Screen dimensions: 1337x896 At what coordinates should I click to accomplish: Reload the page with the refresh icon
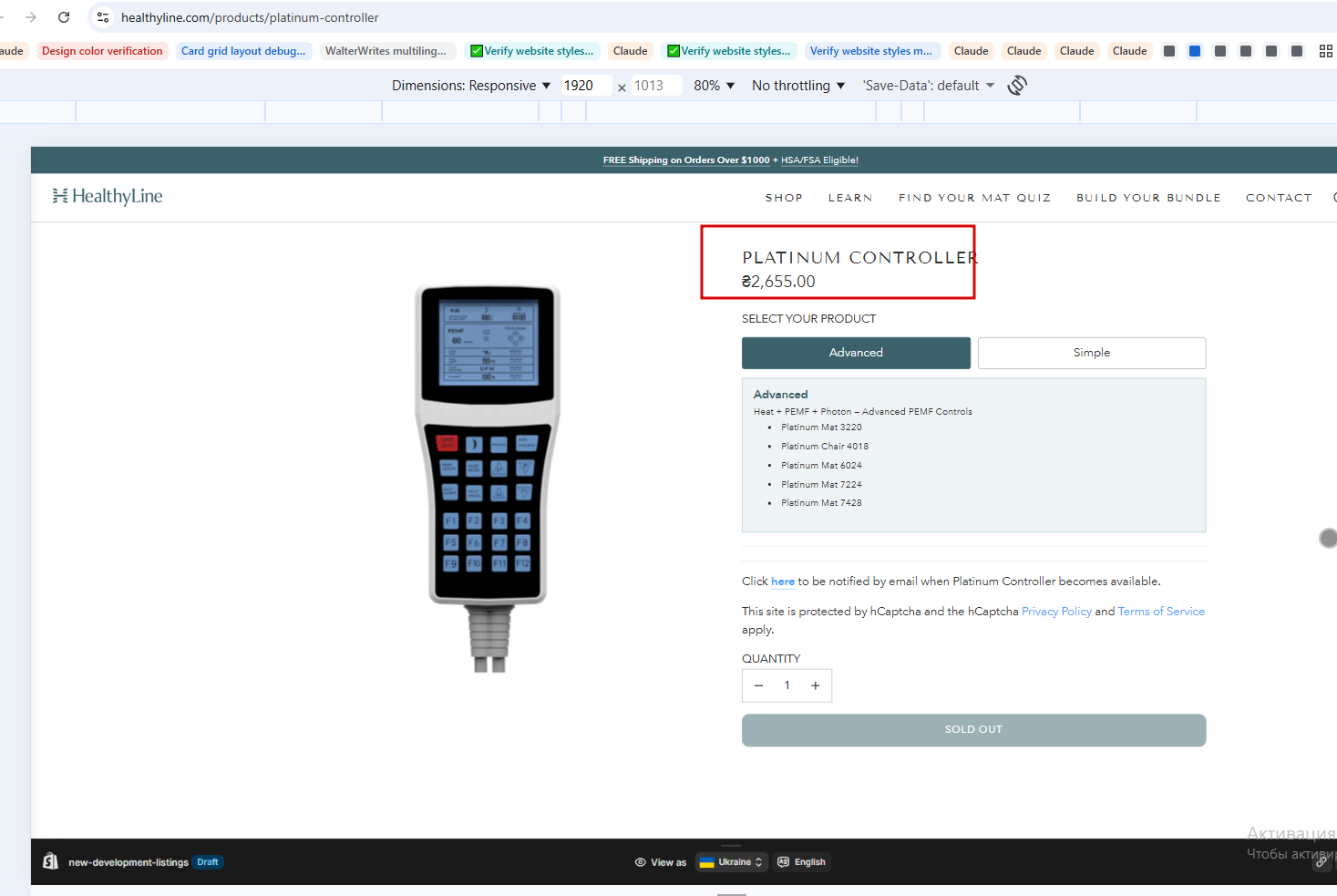pyautogui.click(x=64, y=17)
